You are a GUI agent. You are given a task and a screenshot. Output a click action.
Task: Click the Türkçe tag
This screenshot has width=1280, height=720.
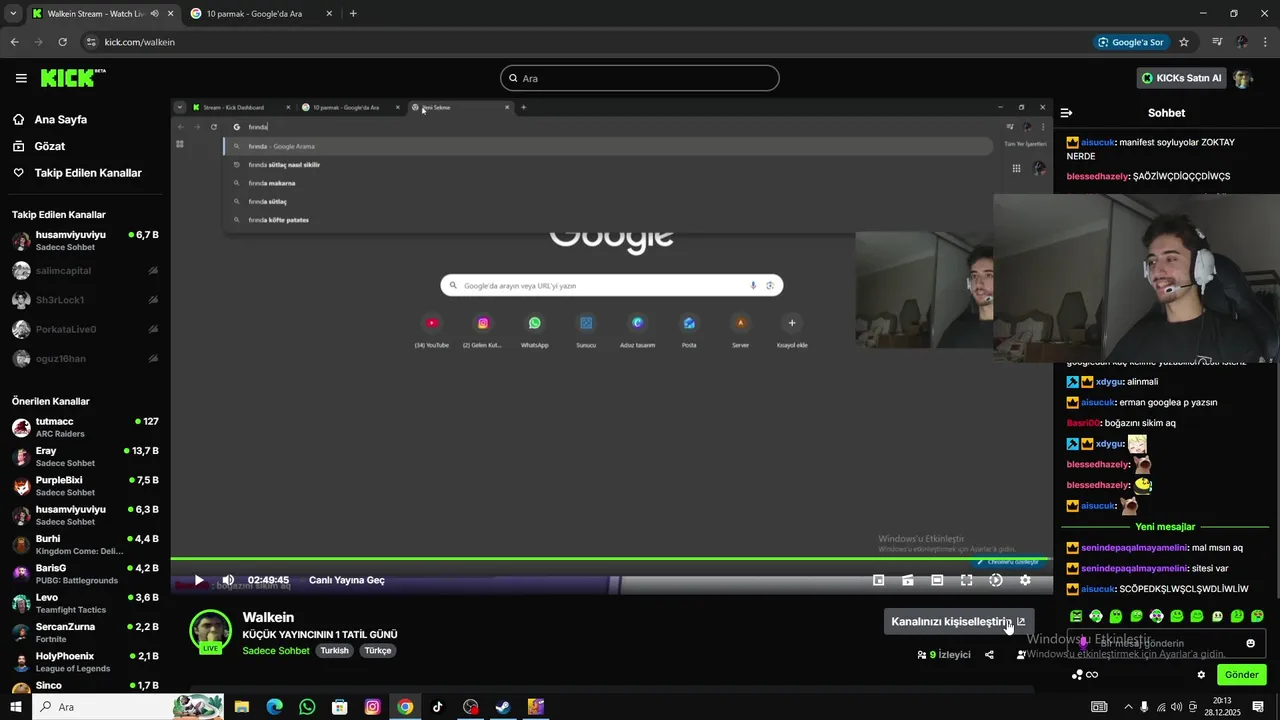point(378,651)
